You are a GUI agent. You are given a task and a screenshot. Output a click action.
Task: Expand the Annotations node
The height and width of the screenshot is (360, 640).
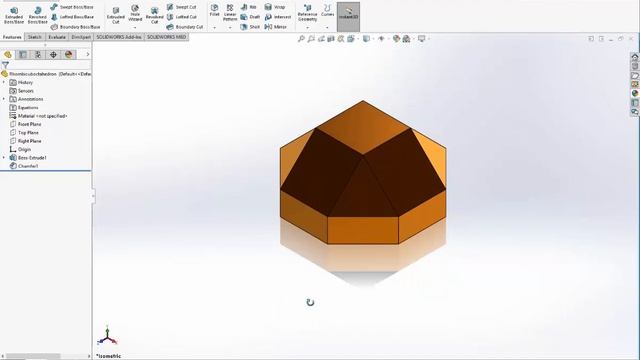tap(4, 99)
